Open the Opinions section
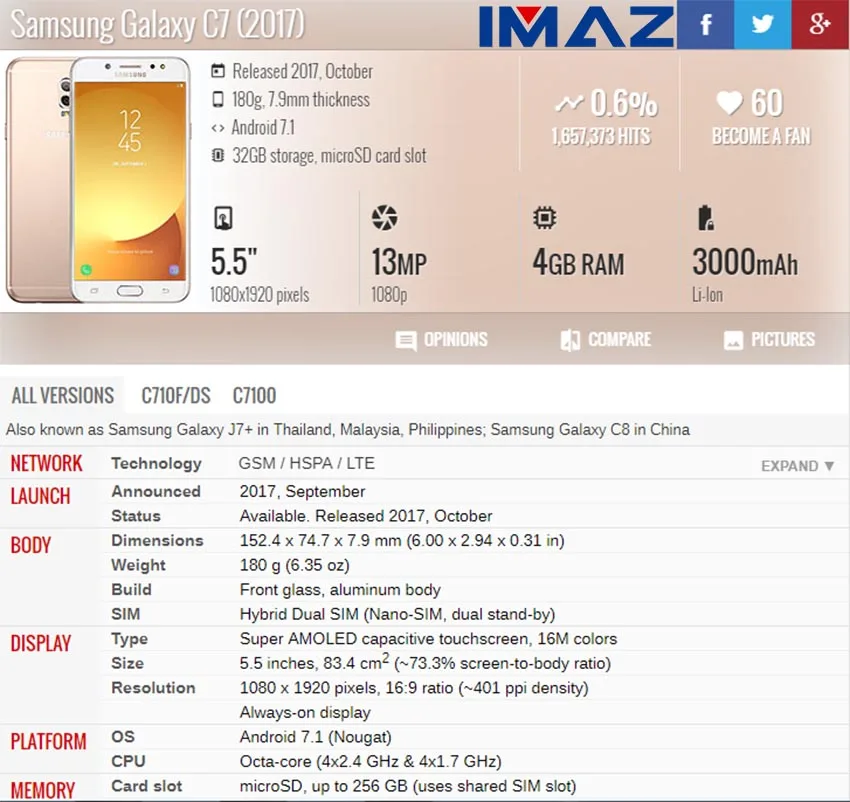 pyautogui.click(x=455, y=340)
